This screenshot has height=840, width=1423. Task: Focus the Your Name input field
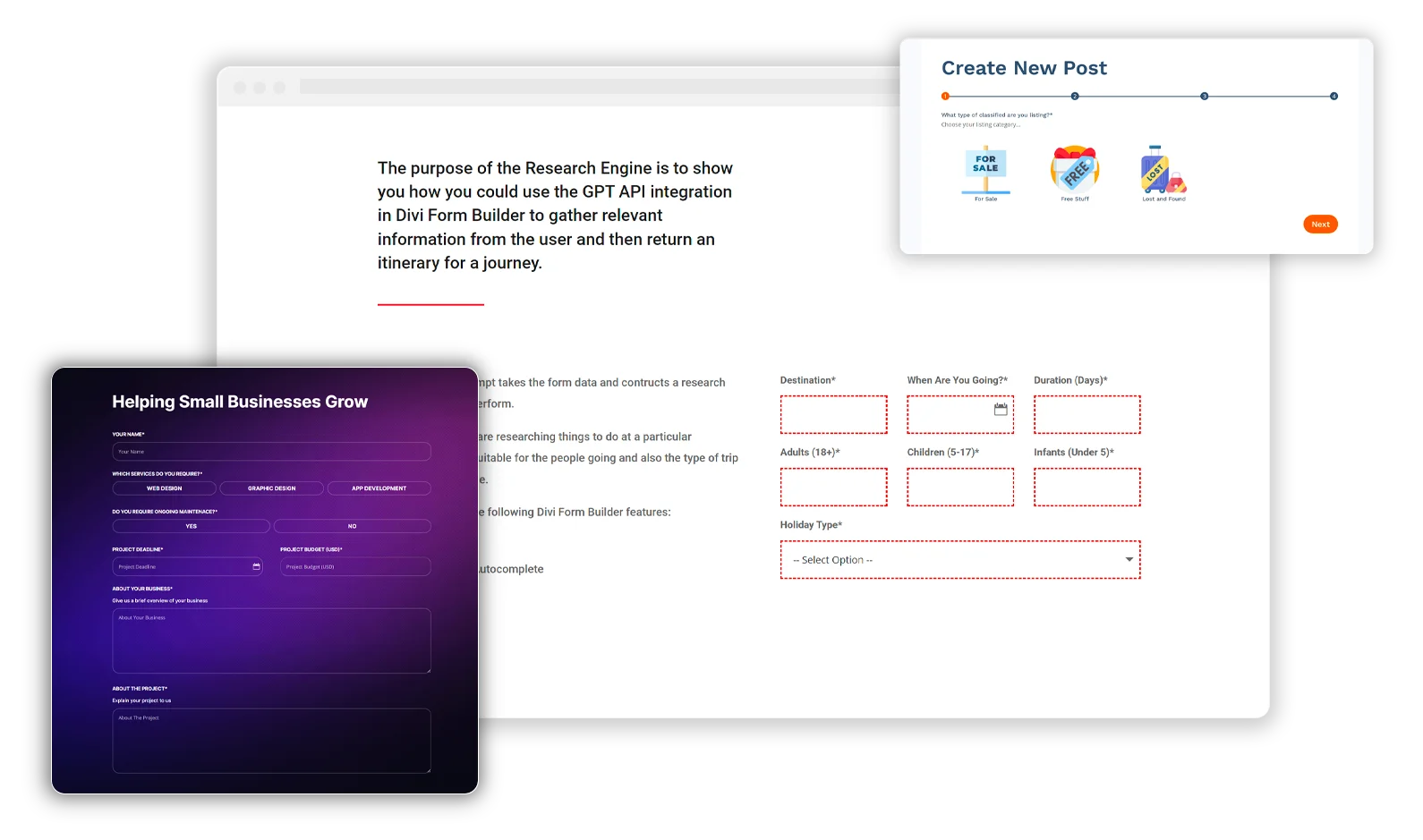tap(272, 452)
